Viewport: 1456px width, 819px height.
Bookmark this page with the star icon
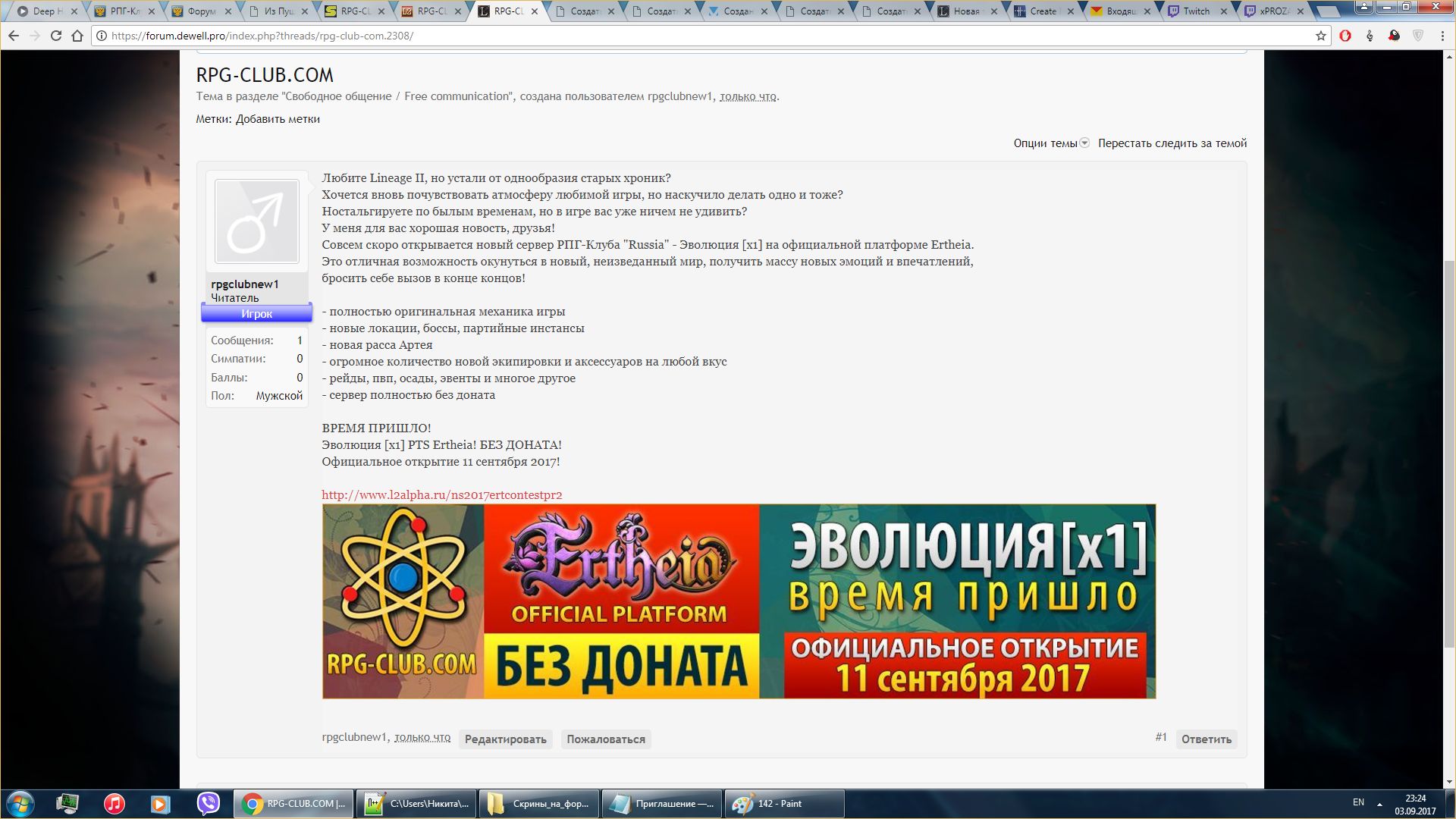click(x=1320, y=36)
